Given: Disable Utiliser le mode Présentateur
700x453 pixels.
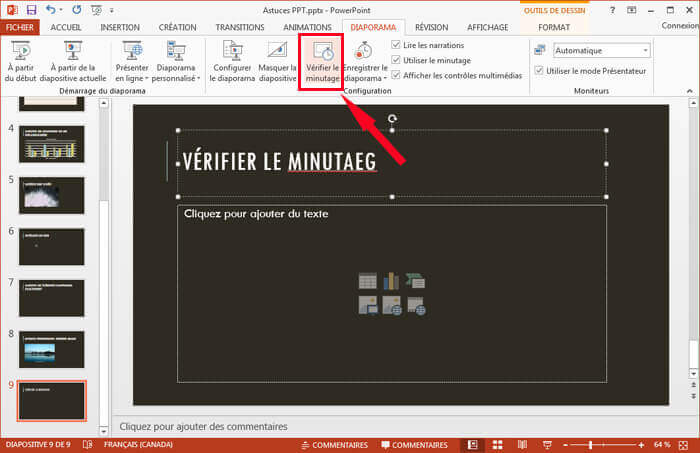Looking at the screenshot, I should 540,71.
